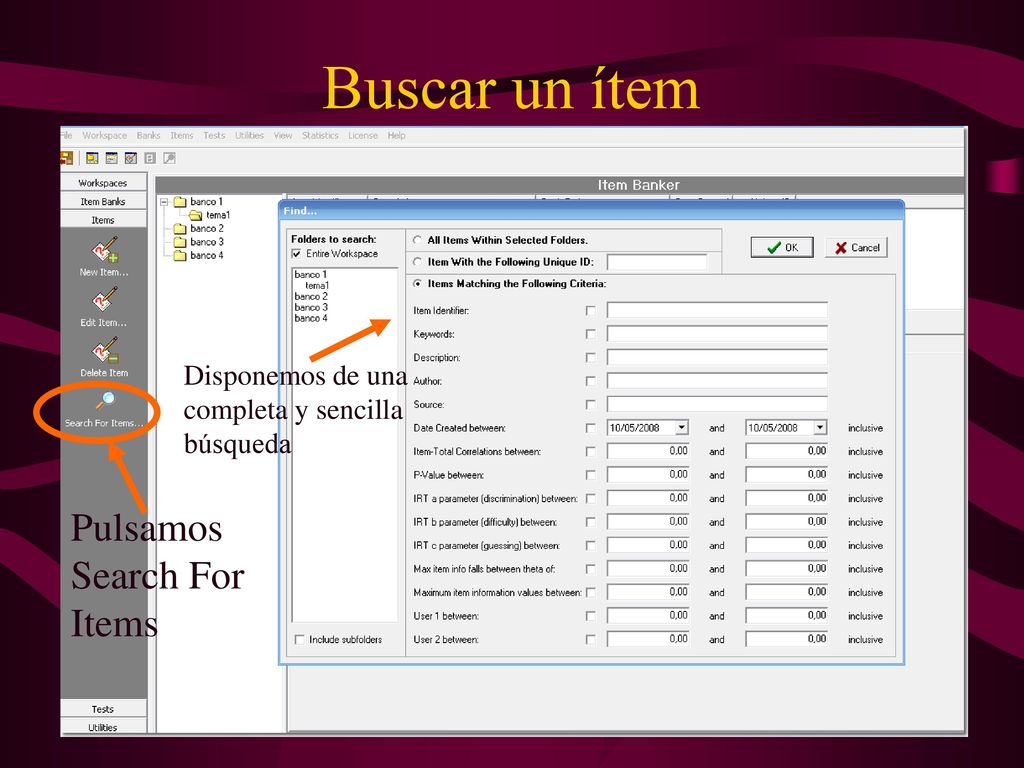
Task: Select banco 2 in Folders to search list
Action: (x=311, y=296)
